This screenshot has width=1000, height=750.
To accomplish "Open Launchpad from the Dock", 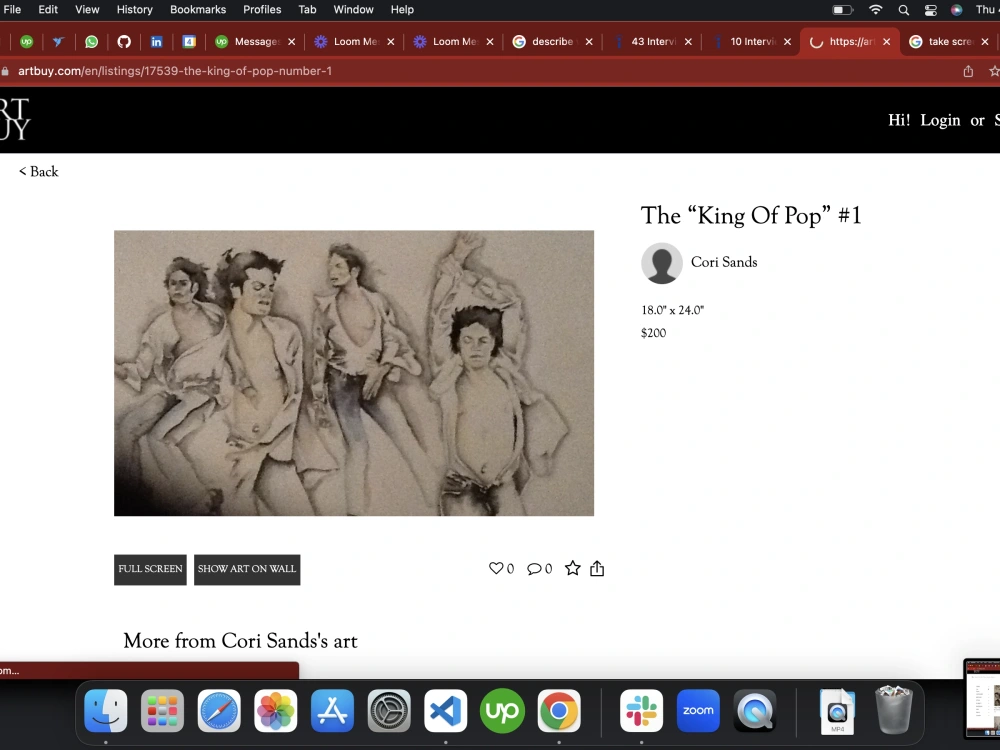I will 162,710.
